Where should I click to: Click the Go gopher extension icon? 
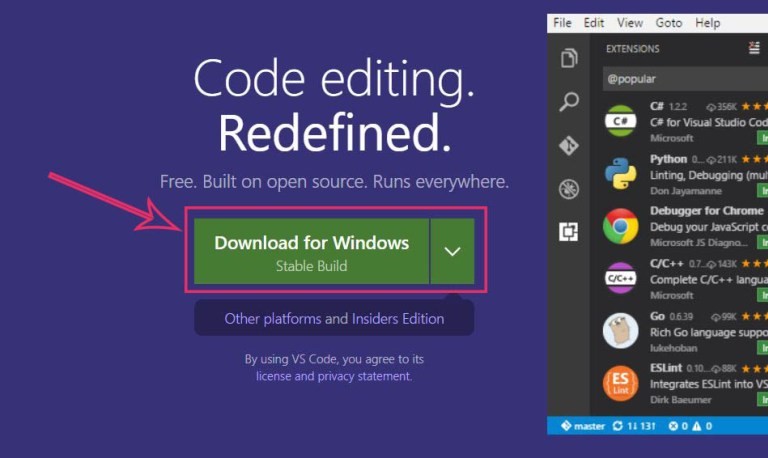point(621,331)
